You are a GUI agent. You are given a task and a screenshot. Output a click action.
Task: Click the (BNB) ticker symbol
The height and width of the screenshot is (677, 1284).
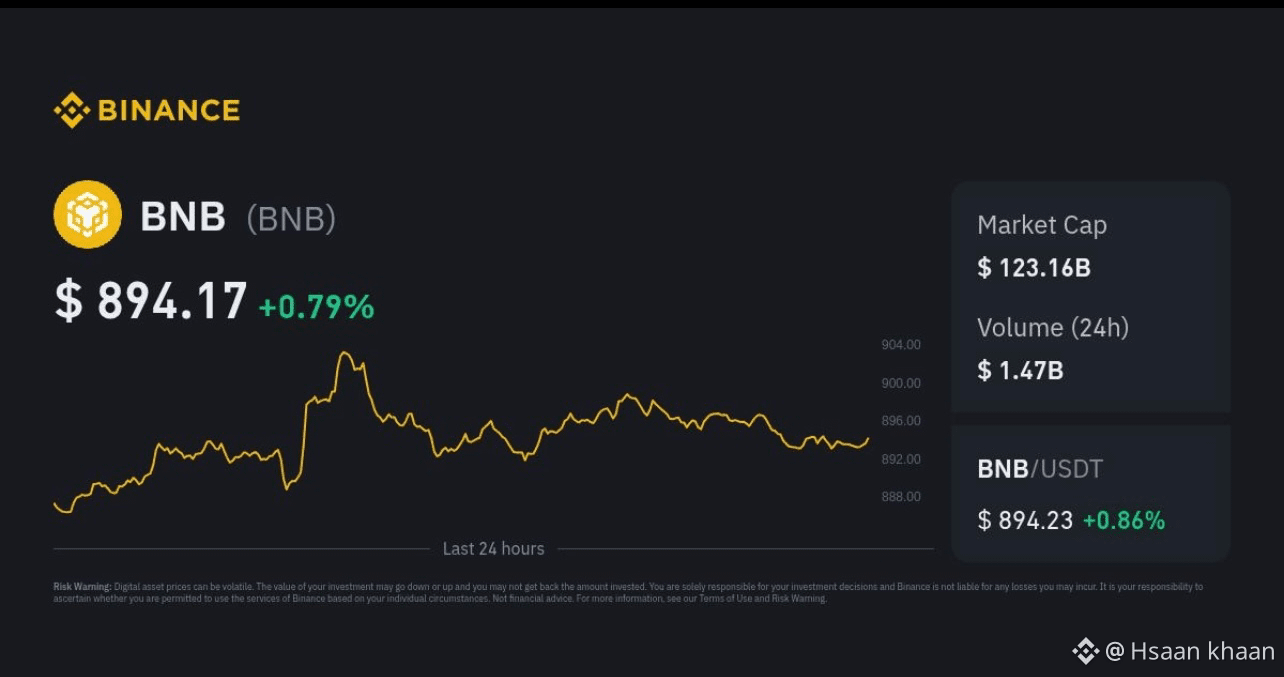click(x=291, y=218)
